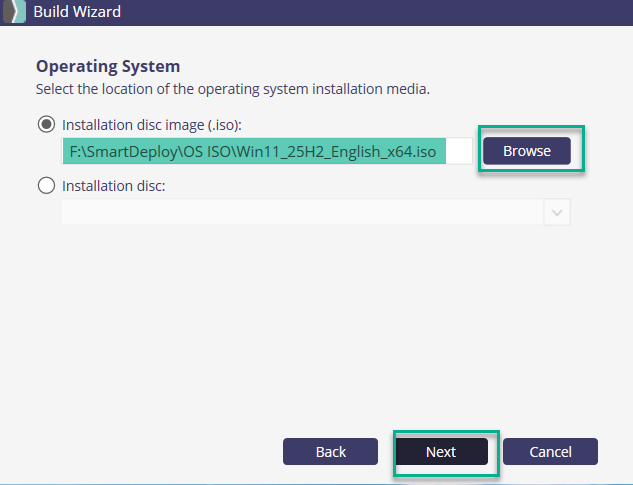Image resolution: width=633 pixels, height=485 pixels.
Task: Click the 'Installation disc image (.iso):' label
Action: pos(152,125)
